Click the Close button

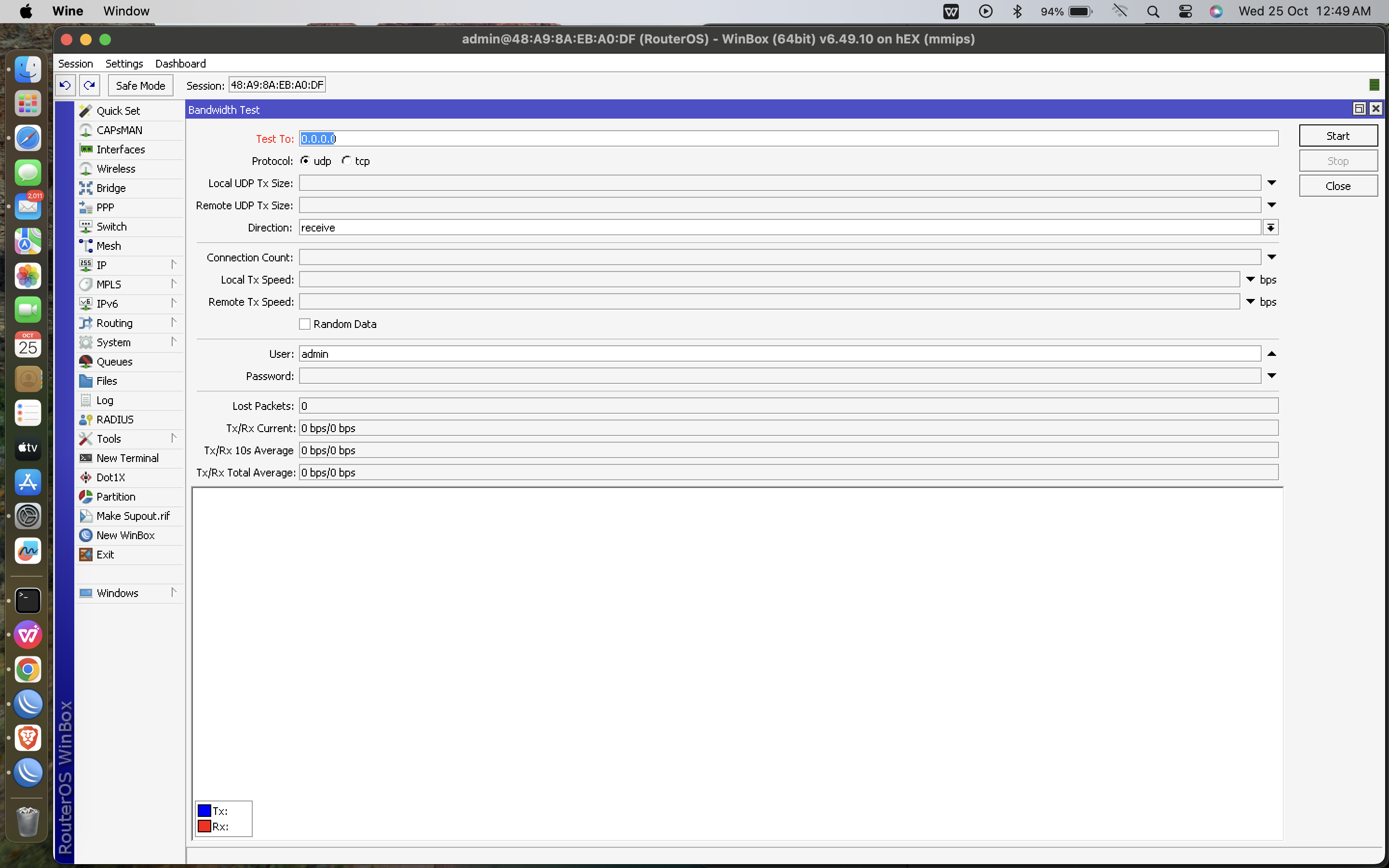[1337, 185]
